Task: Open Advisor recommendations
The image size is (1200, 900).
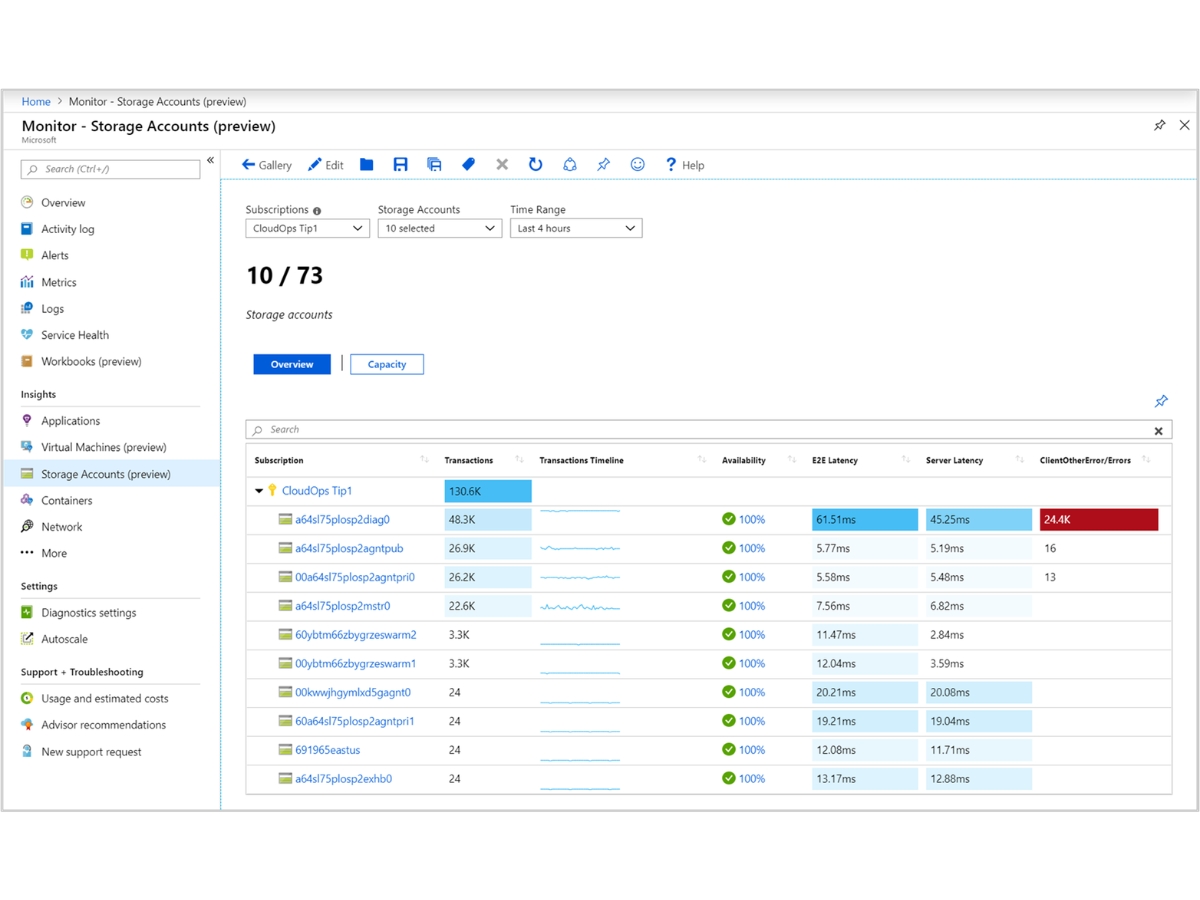Action: [x=103, y=724]
